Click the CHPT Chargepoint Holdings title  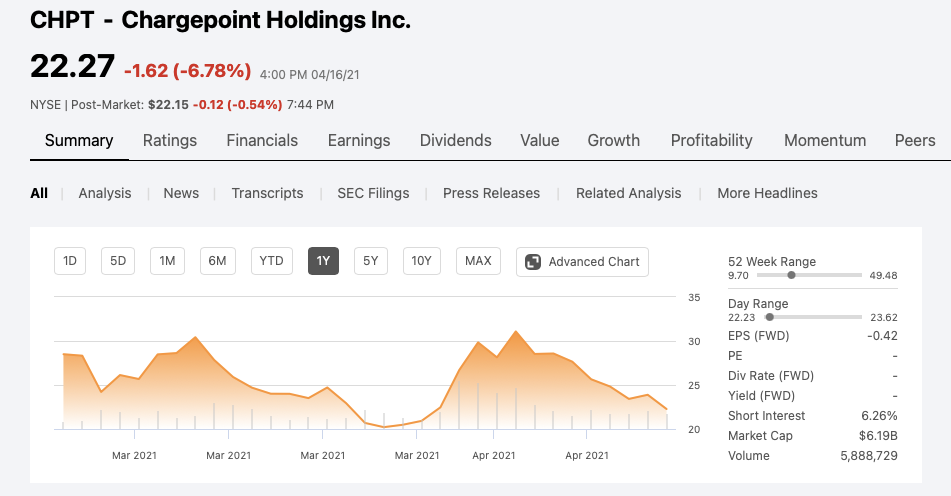click(220, 20)
